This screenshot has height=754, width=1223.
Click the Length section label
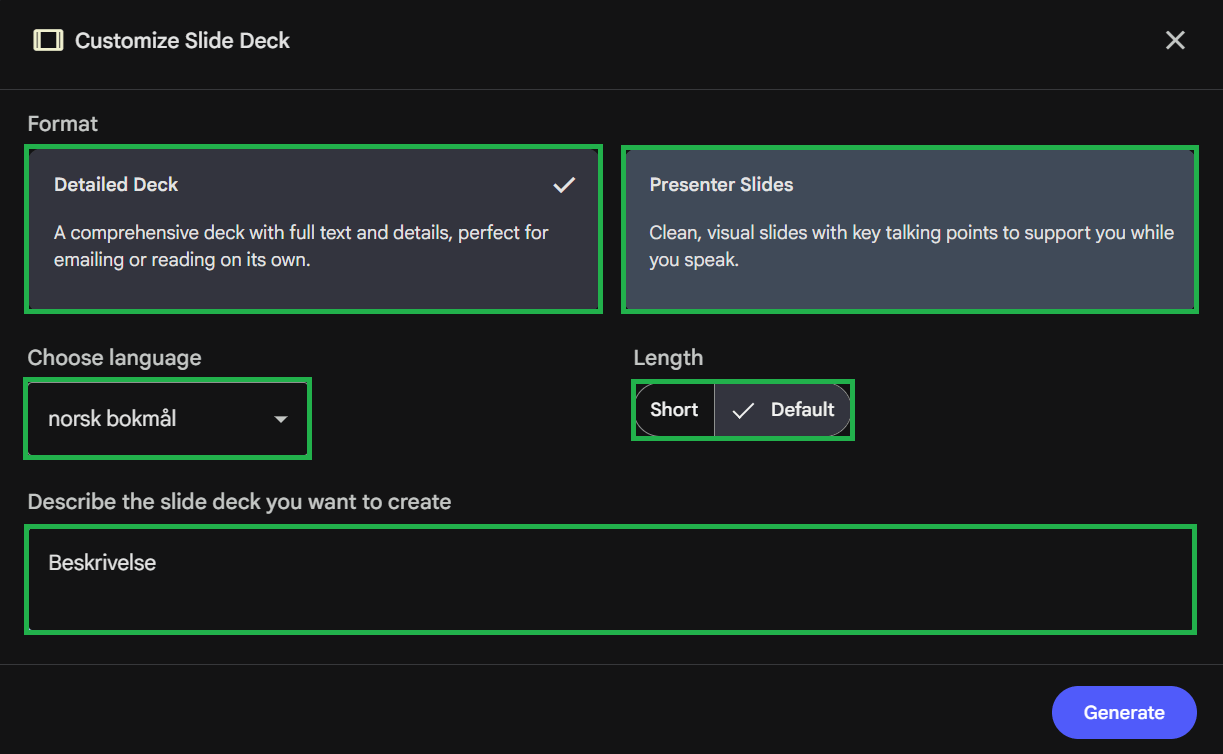click(668, 358)
